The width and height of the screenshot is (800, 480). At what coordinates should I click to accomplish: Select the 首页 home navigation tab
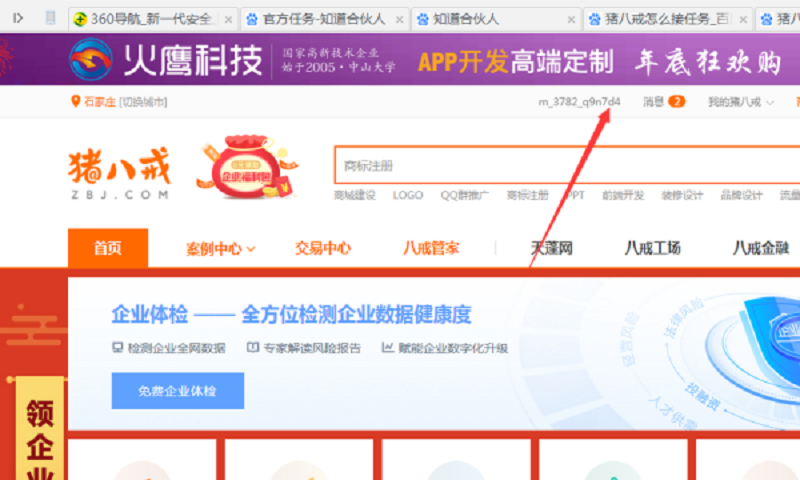click(x=108, y=248)
